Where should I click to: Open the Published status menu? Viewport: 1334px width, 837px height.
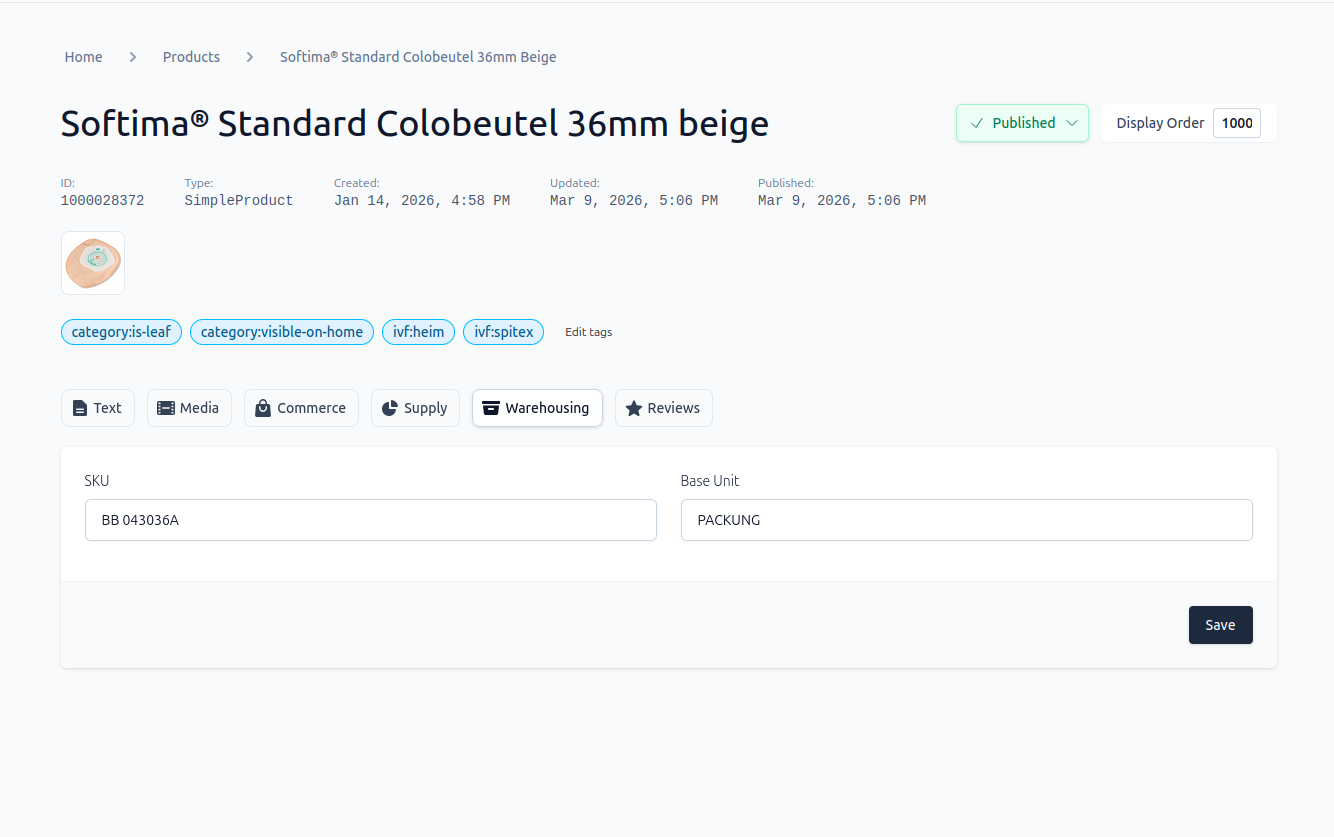(x=1022, y=123)
